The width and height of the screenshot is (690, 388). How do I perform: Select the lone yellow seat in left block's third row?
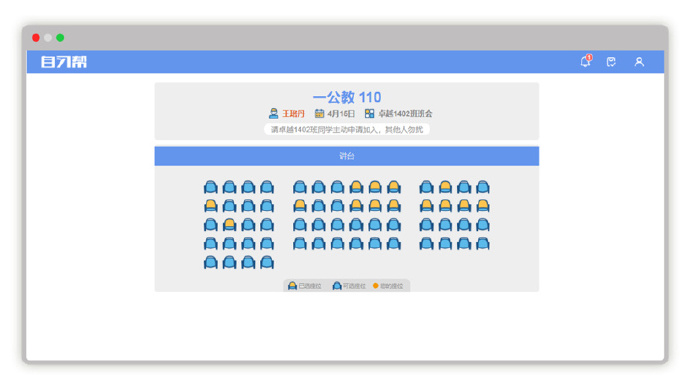tap(229, 225)
